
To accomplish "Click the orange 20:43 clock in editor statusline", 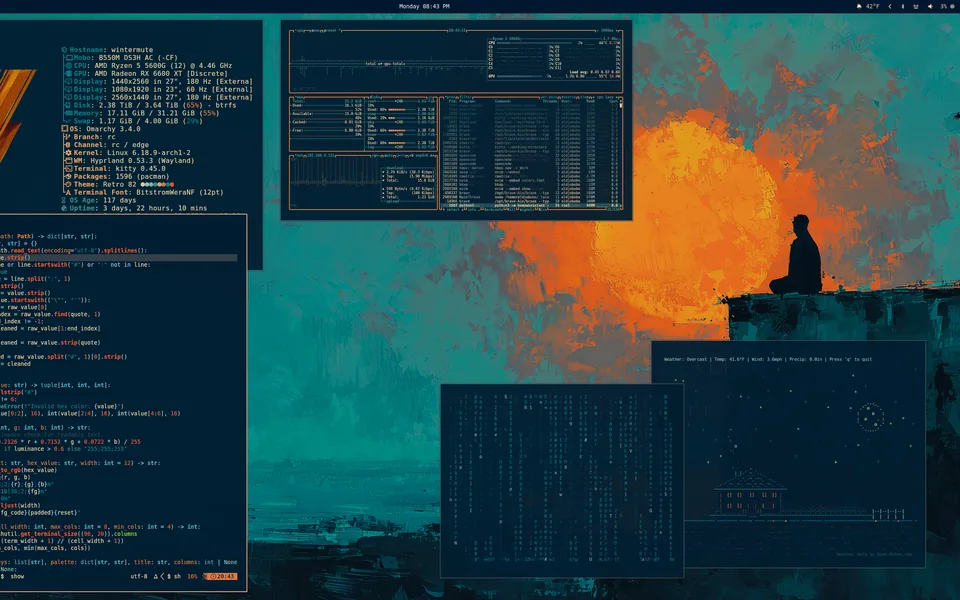I will pos(219,576).
